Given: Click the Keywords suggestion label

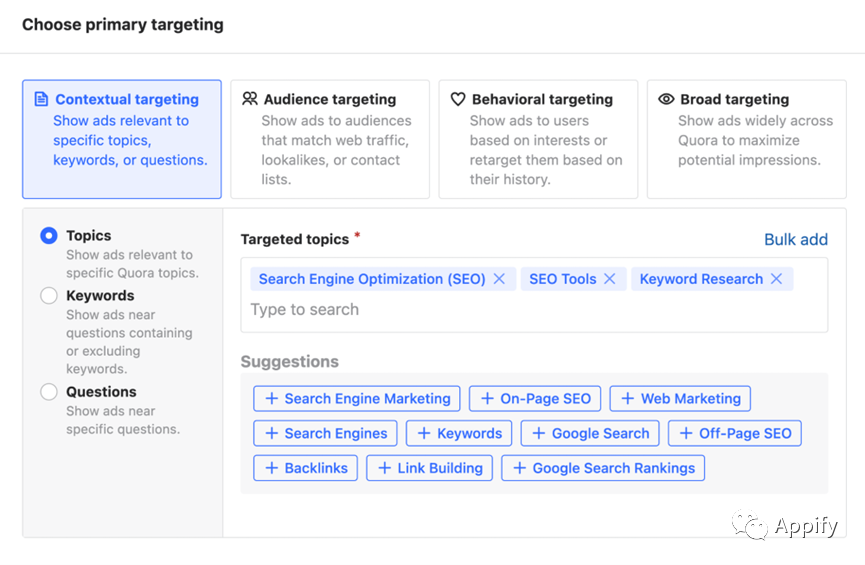Looking at the screenshot, I should (469, 433).
